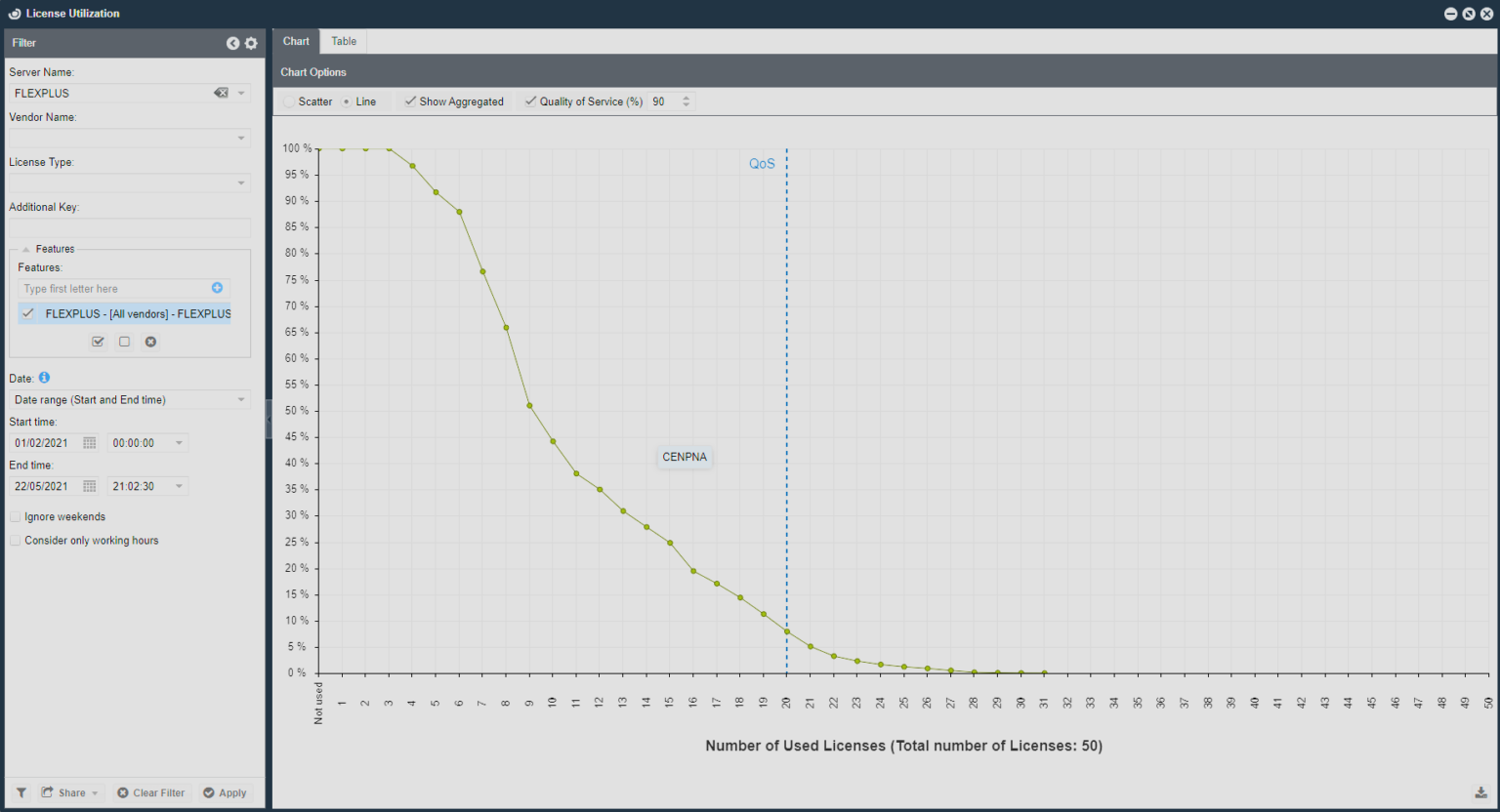The image size is (1500, 812).
Task: Expand the License Type dropdown
Action: coord(240,183)
